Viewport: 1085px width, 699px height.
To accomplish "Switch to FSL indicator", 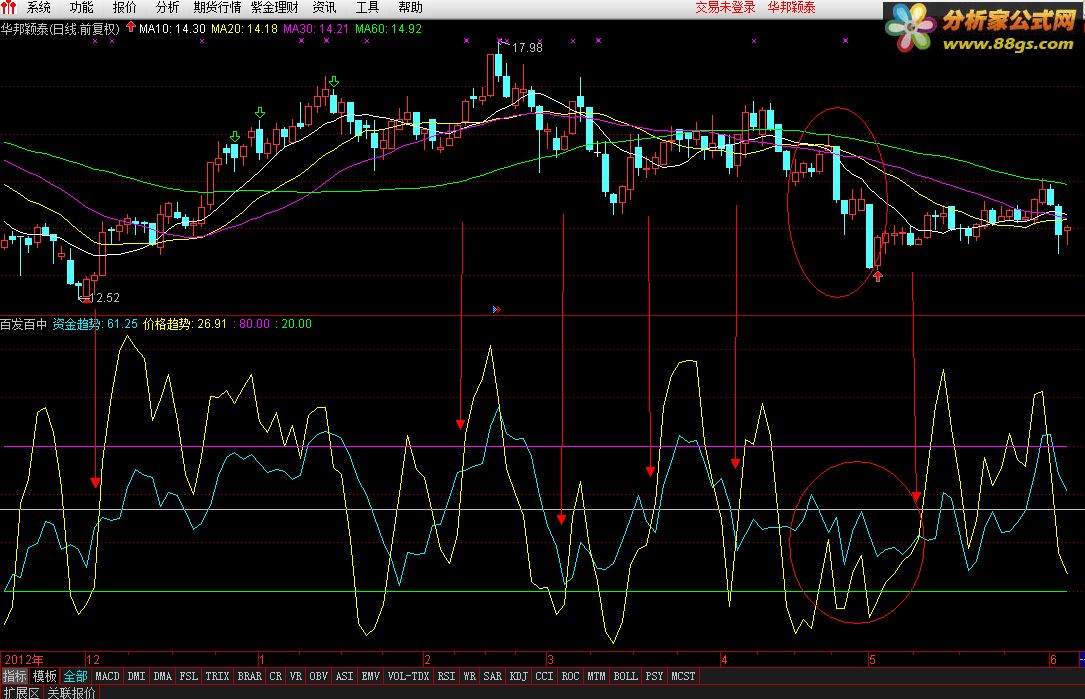I will pos(188,676).
